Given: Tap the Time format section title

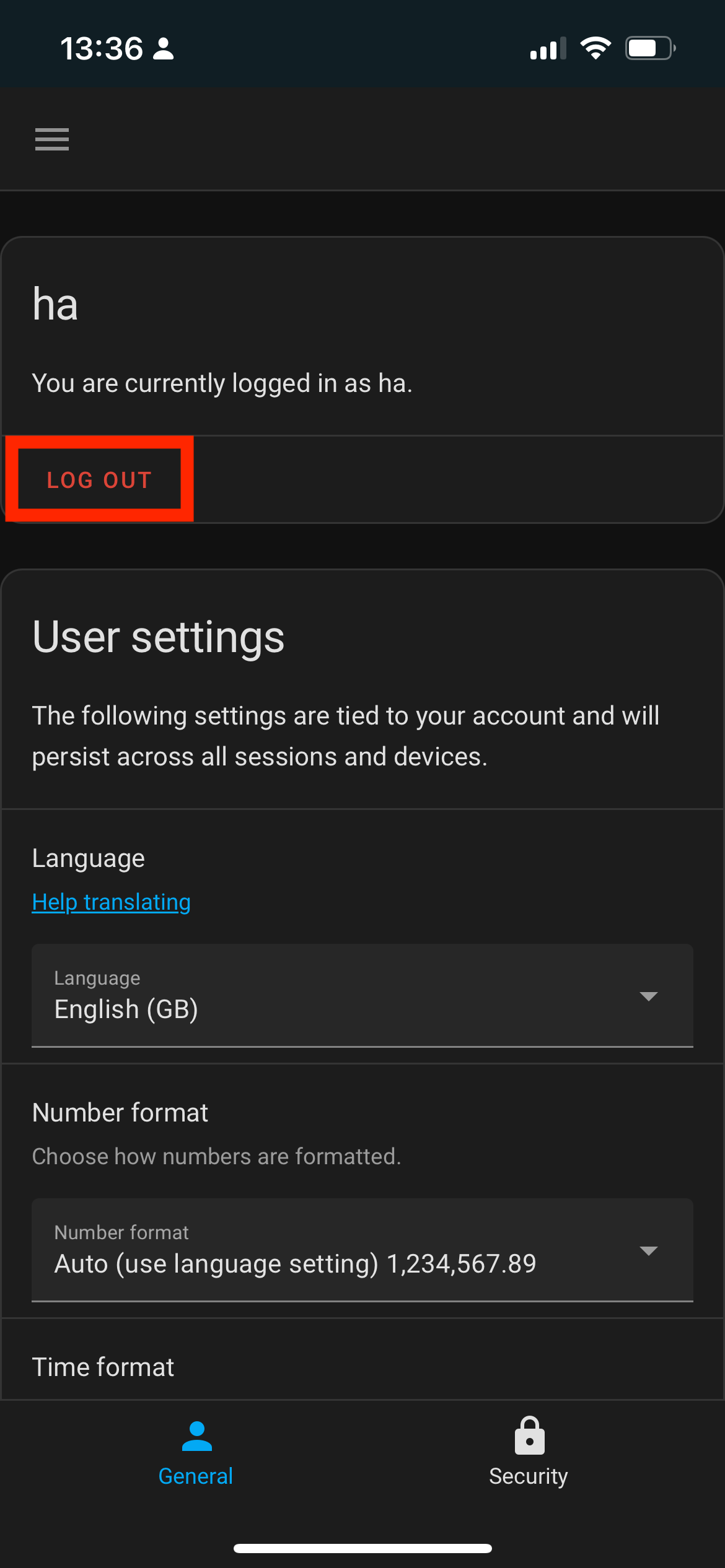Looking at the screenshot, I should 103,1367.
